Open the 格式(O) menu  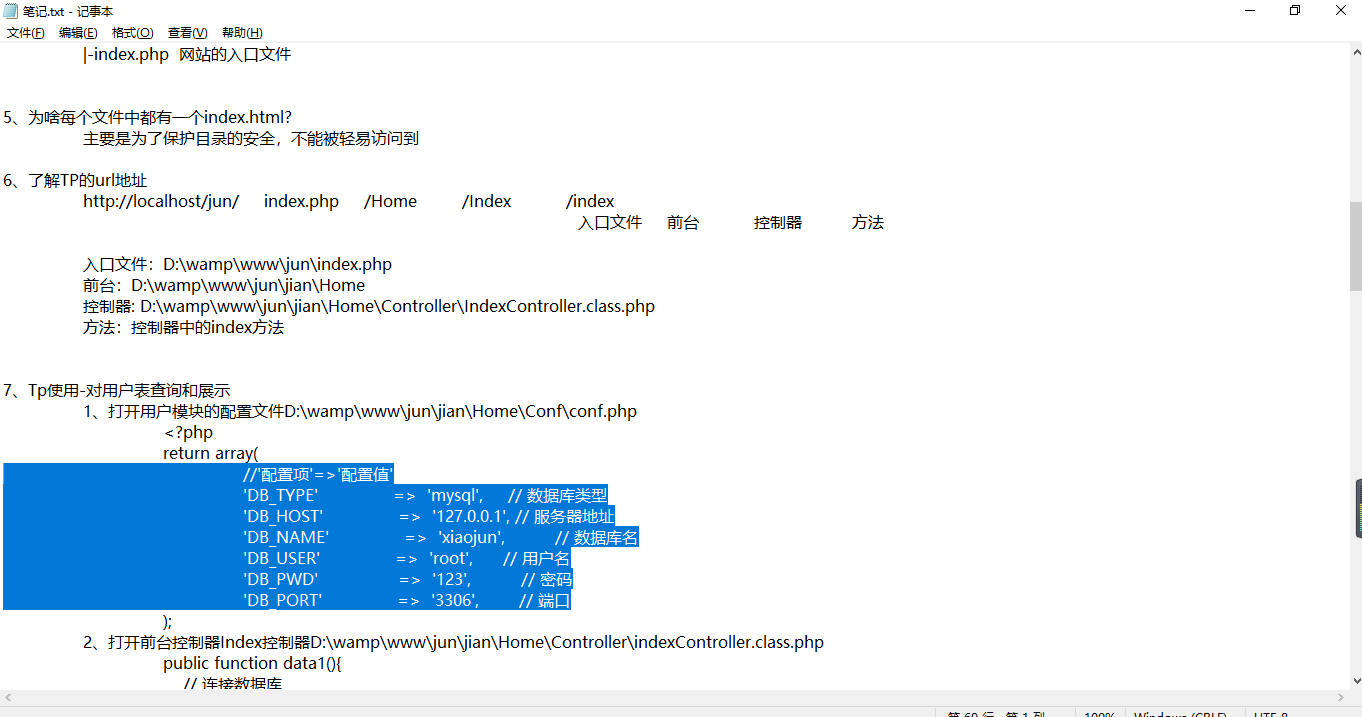(132, 33)
